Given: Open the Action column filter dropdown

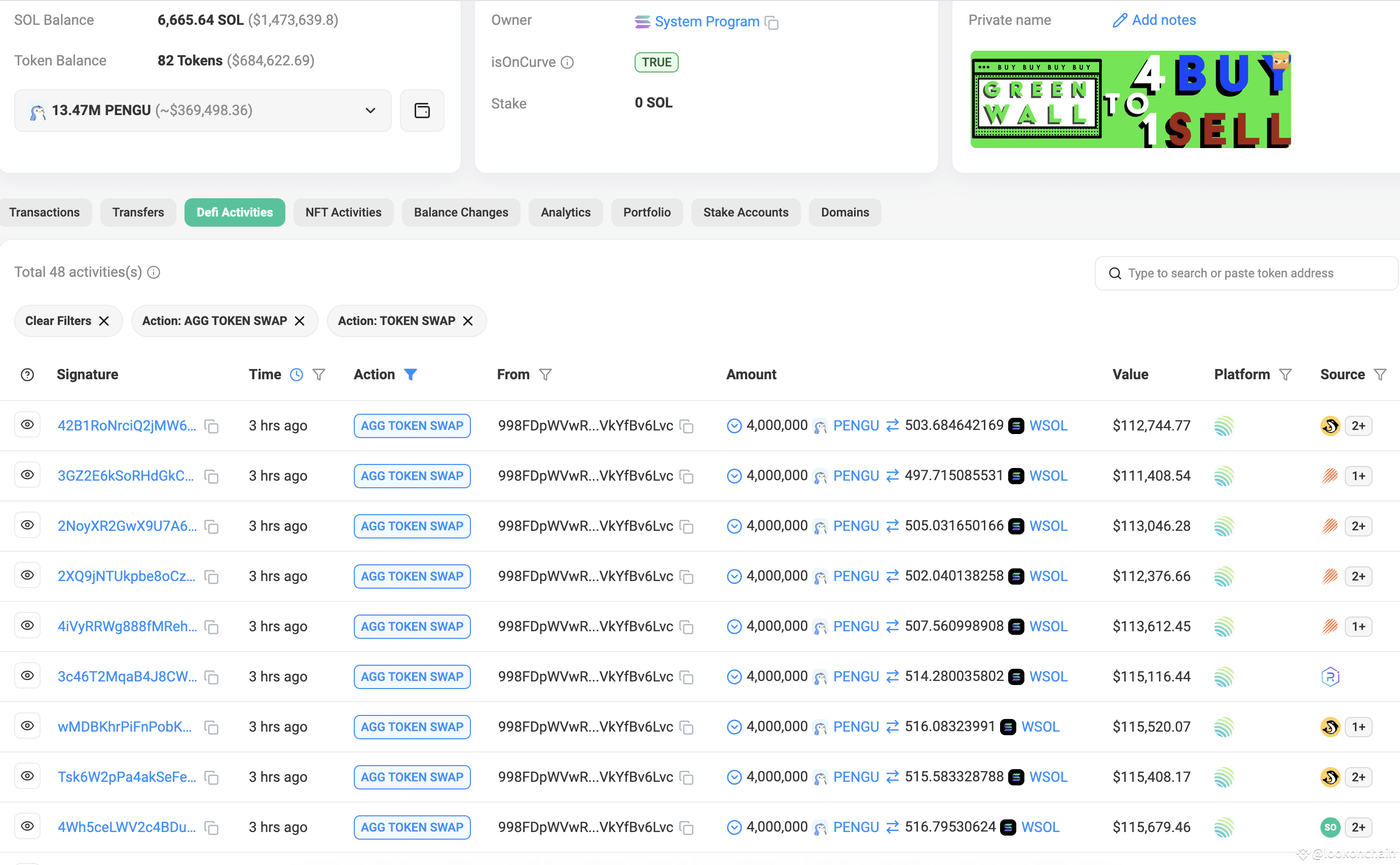Looking at the screenshot, I should pos(412,374).
